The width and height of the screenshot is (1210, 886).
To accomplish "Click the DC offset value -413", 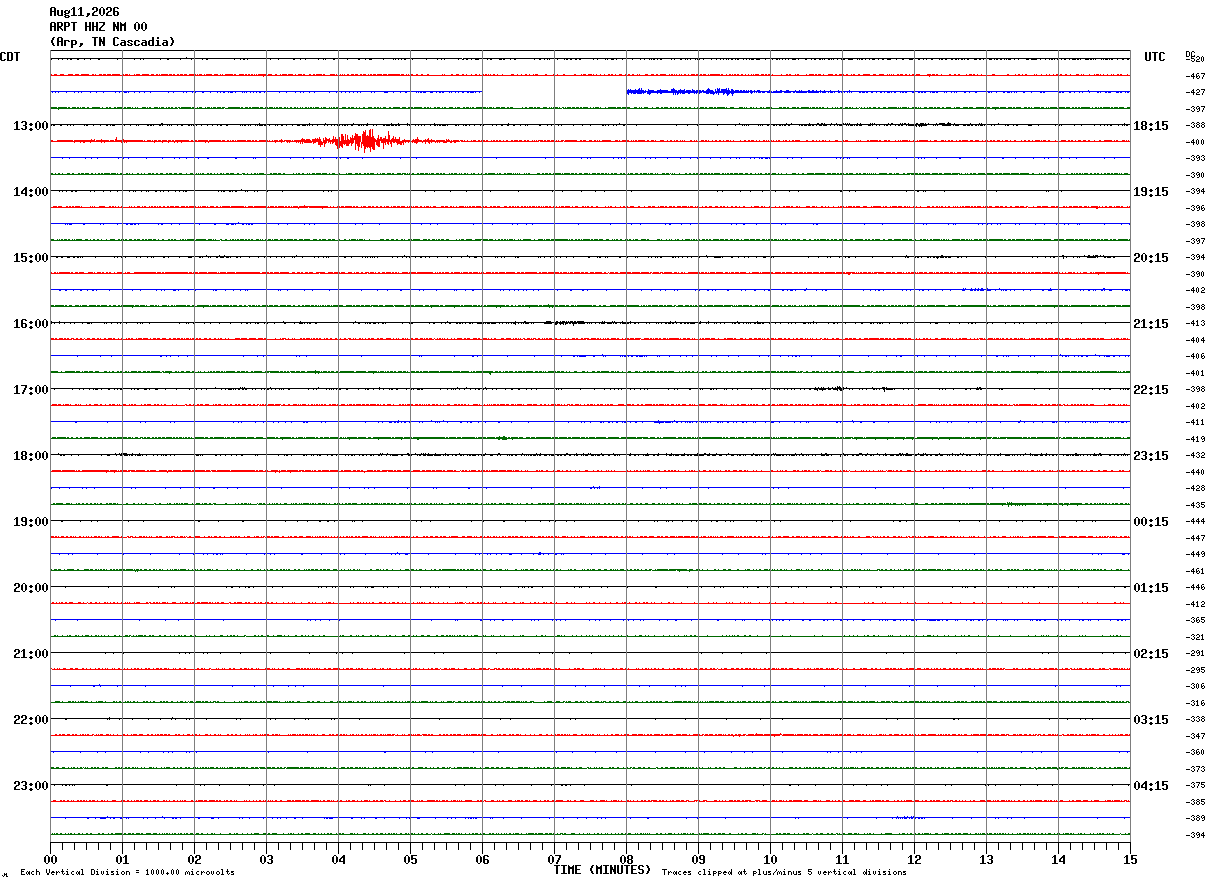I will point(1195,323).
